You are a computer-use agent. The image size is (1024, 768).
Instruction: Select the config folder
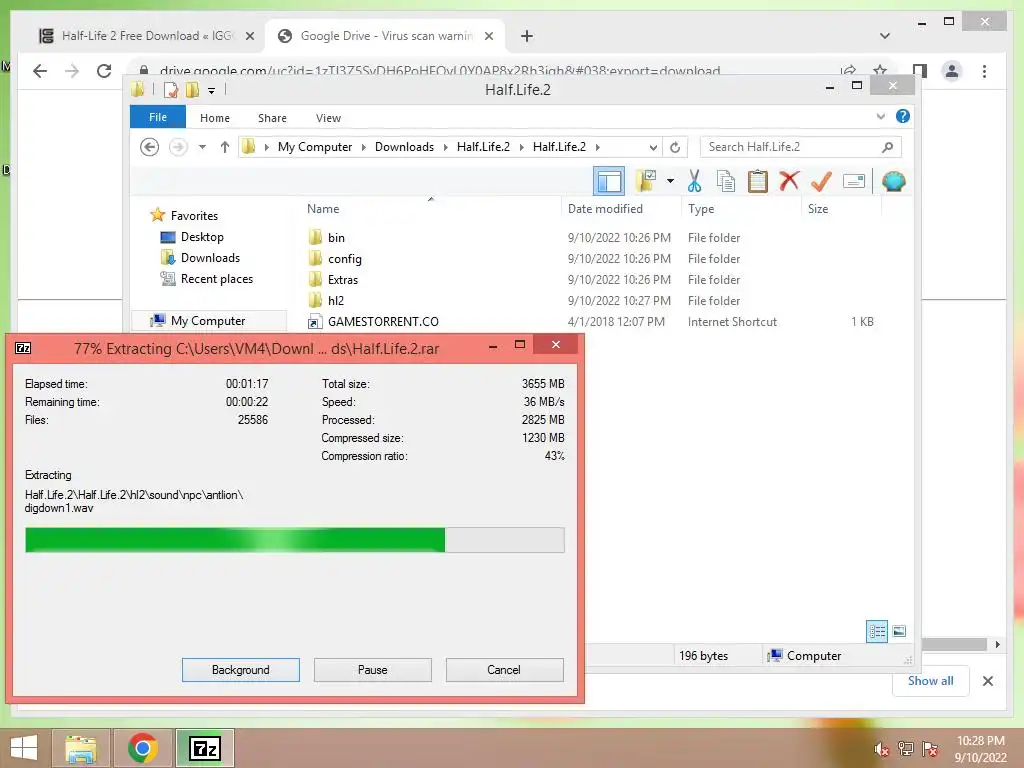click(344, 259)
